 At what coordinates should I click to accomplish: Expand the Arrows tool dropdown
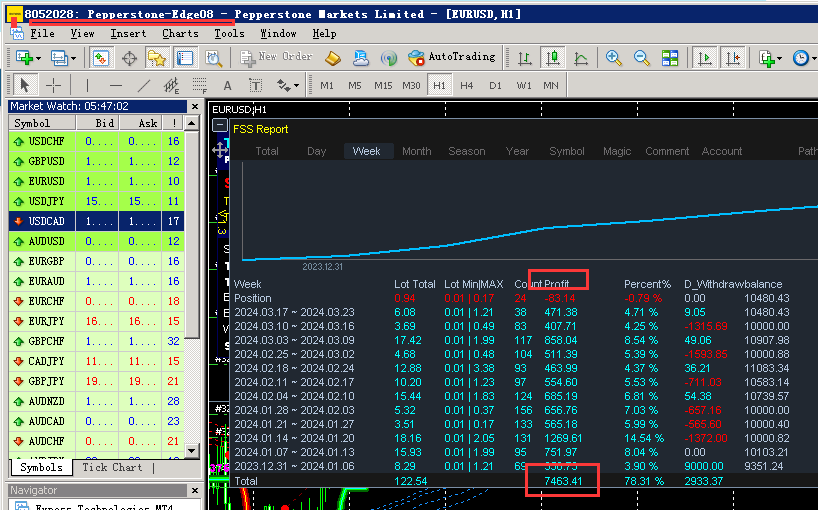pos(296,86)
